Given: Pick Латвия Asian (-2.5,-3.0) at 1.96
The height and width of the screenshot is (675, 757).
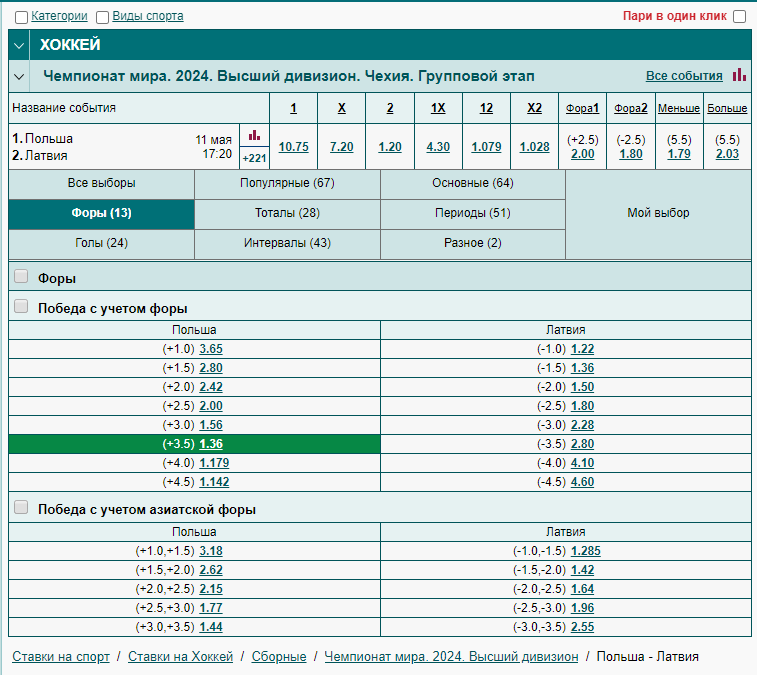Looking at the screenshot, I should point(582,608).
